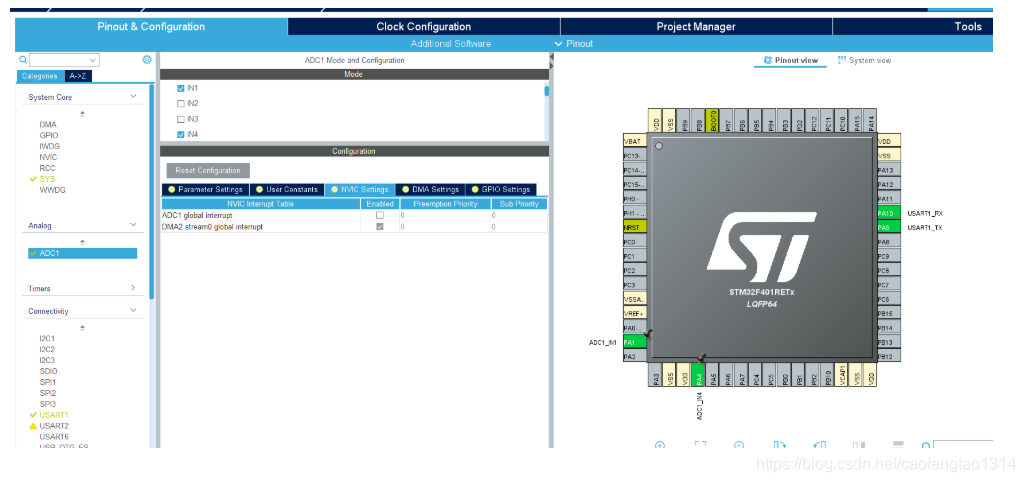Click the warning triangle next to USART2

point(33,426)
